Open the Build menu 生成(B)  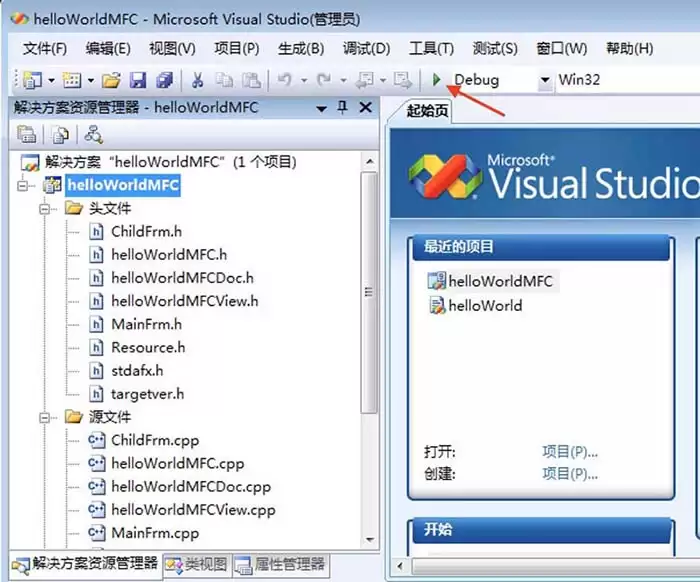pyautogui.click(x=301, y=48)
